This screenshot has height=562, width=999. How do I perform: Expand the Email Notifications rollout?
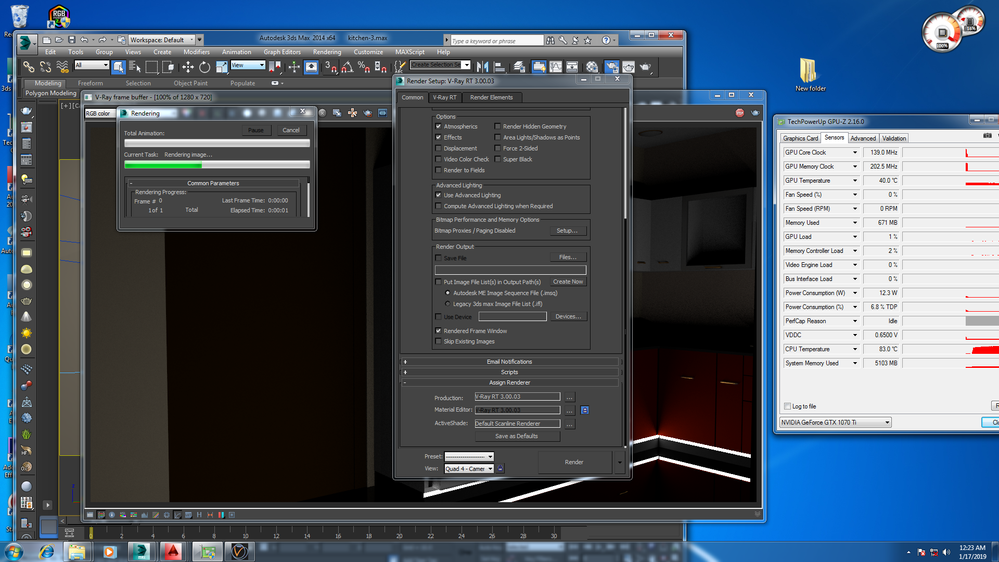tap(509, 361)
